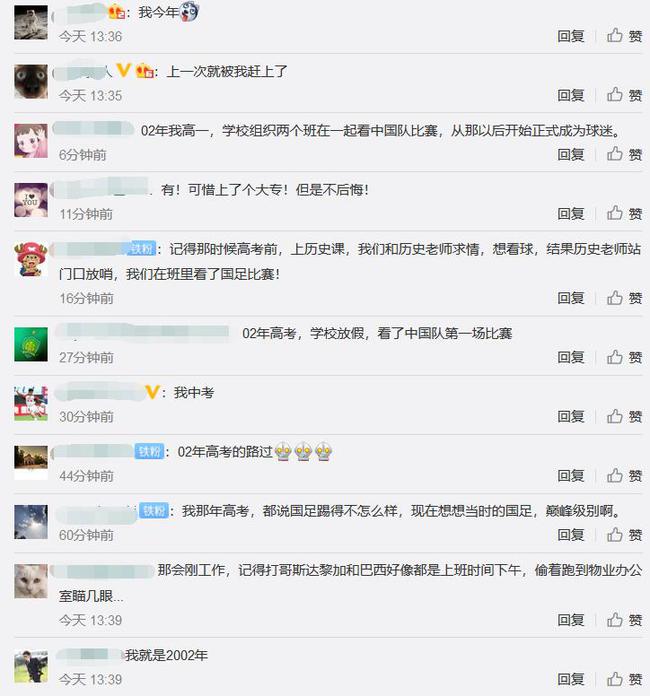650x696 pixels.
Task: Like the history teacher comment from 16分钟前
Action: tap(624, 298)
